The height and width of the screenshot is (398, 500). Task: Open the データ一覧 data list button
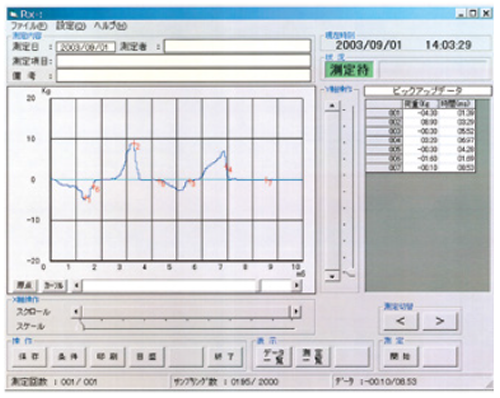point(274,357)
